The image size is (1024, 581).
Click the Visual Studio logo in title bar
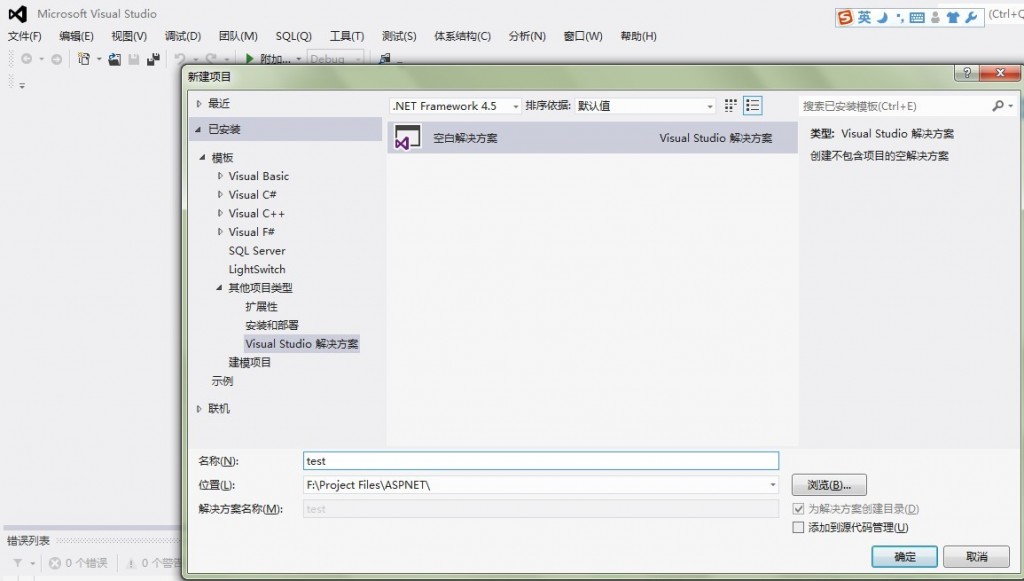click(x=18, y=13)
